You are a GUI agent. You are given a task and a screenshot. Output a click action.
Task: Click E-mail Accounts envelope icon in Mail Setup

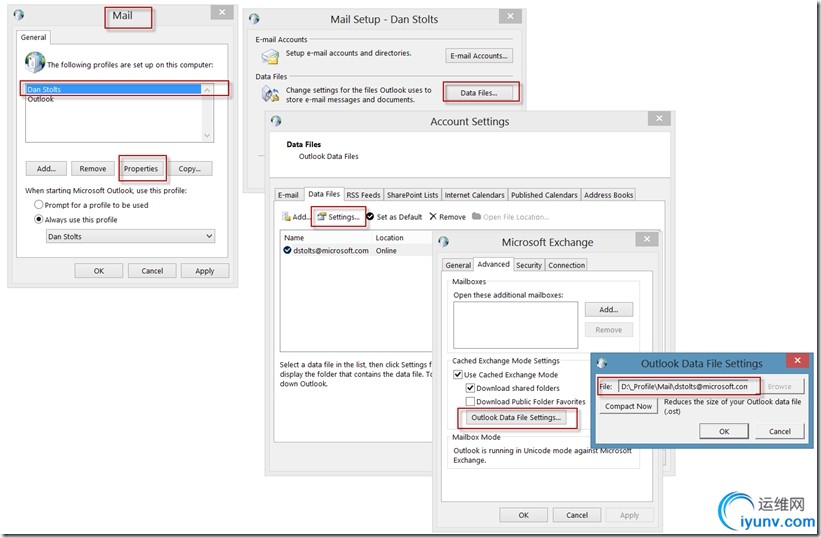coord(270,55)
